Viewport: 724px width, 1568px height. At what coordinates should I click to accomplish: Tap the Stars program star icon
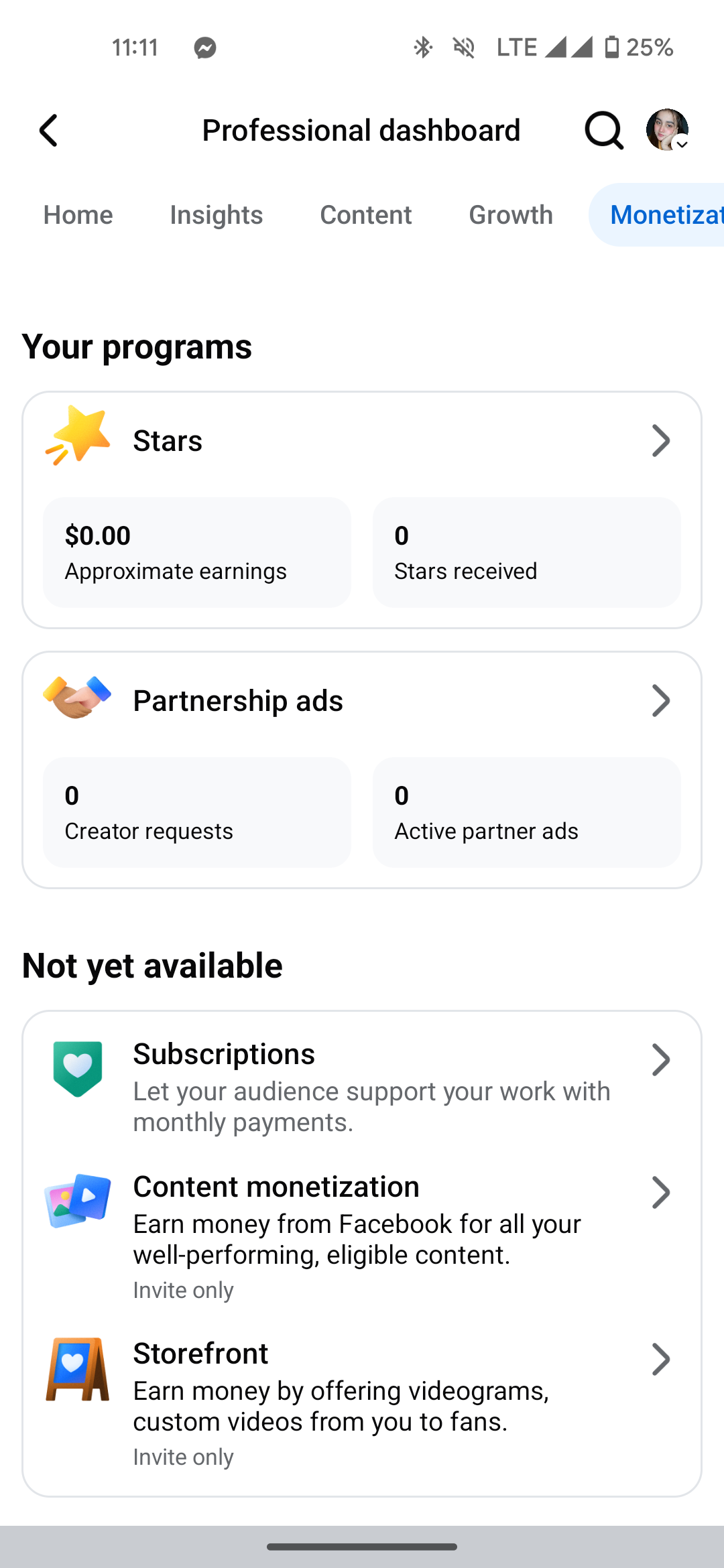(78, 436)
